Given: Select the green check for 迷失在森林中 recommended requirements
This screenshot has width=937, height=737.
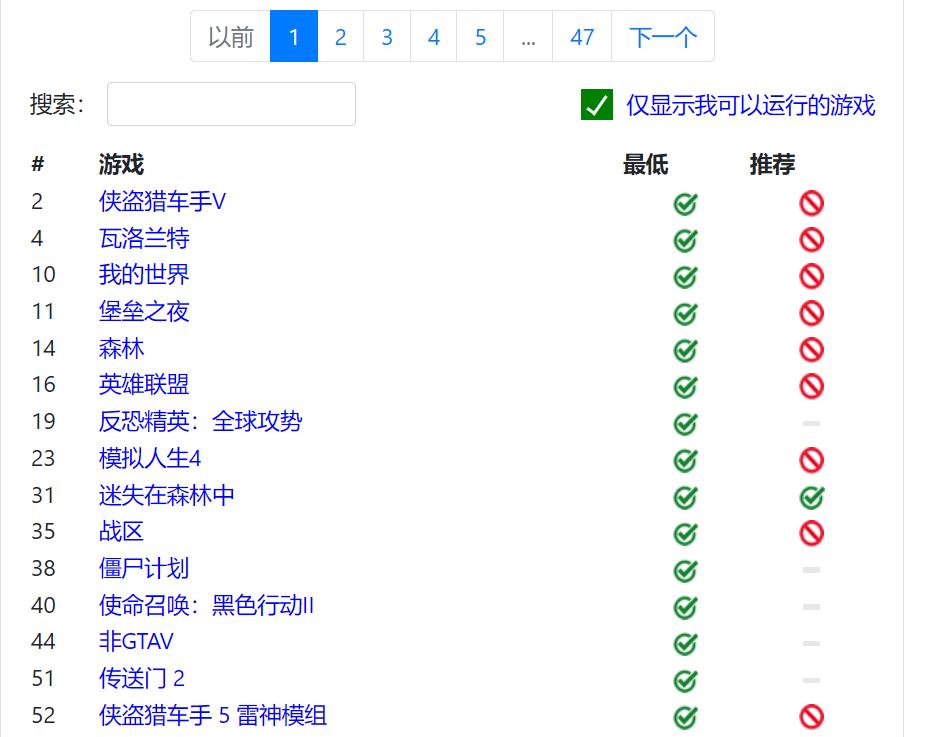Looking at the screenshot, I should 811,497.
